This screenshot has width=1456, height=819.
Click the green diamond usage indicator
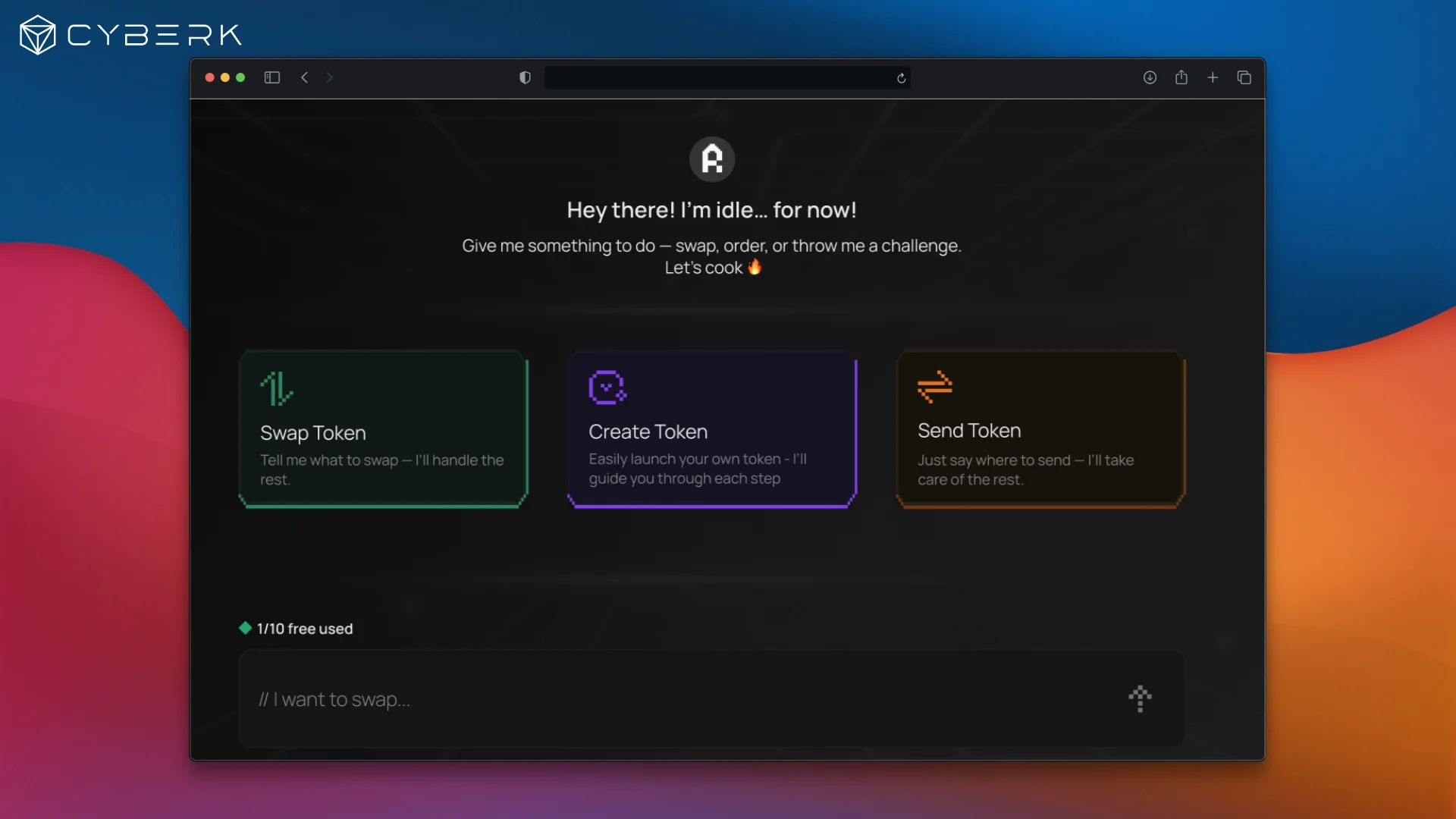click(245, 628)
